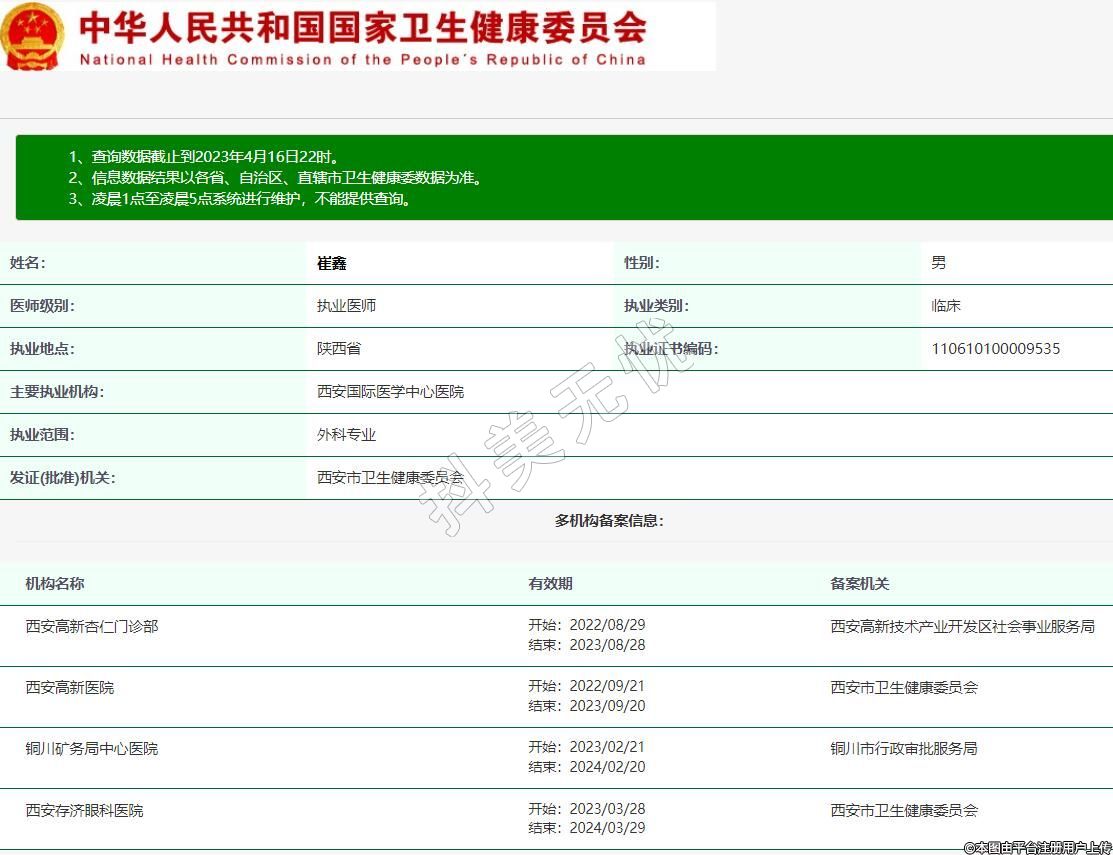Click the national emblem logo
Viewport: 1113px width, 855px height.
click(33, 36)
